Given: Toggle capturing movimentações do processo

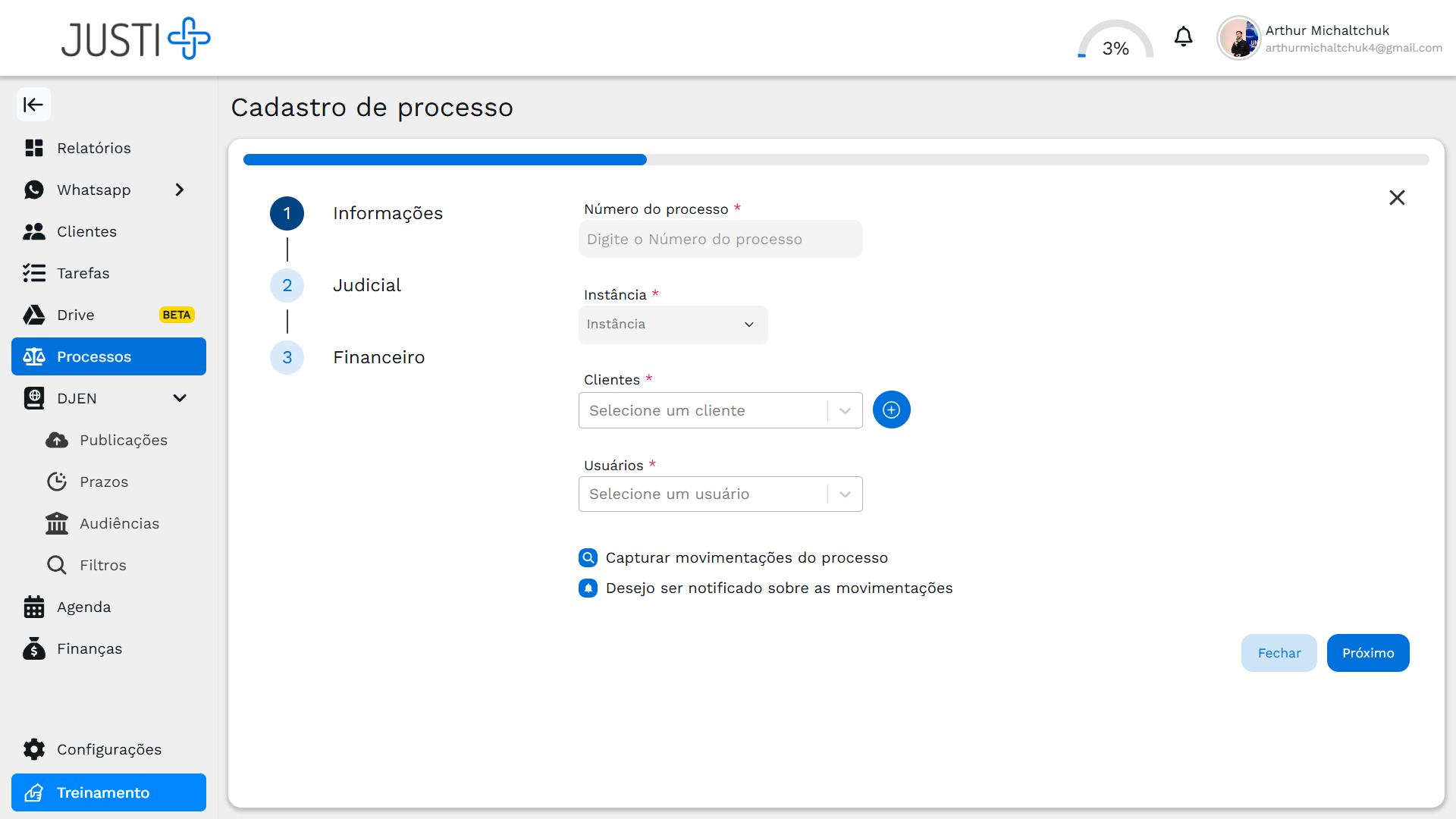Looking at the screenshot, I should pos(588,557).
